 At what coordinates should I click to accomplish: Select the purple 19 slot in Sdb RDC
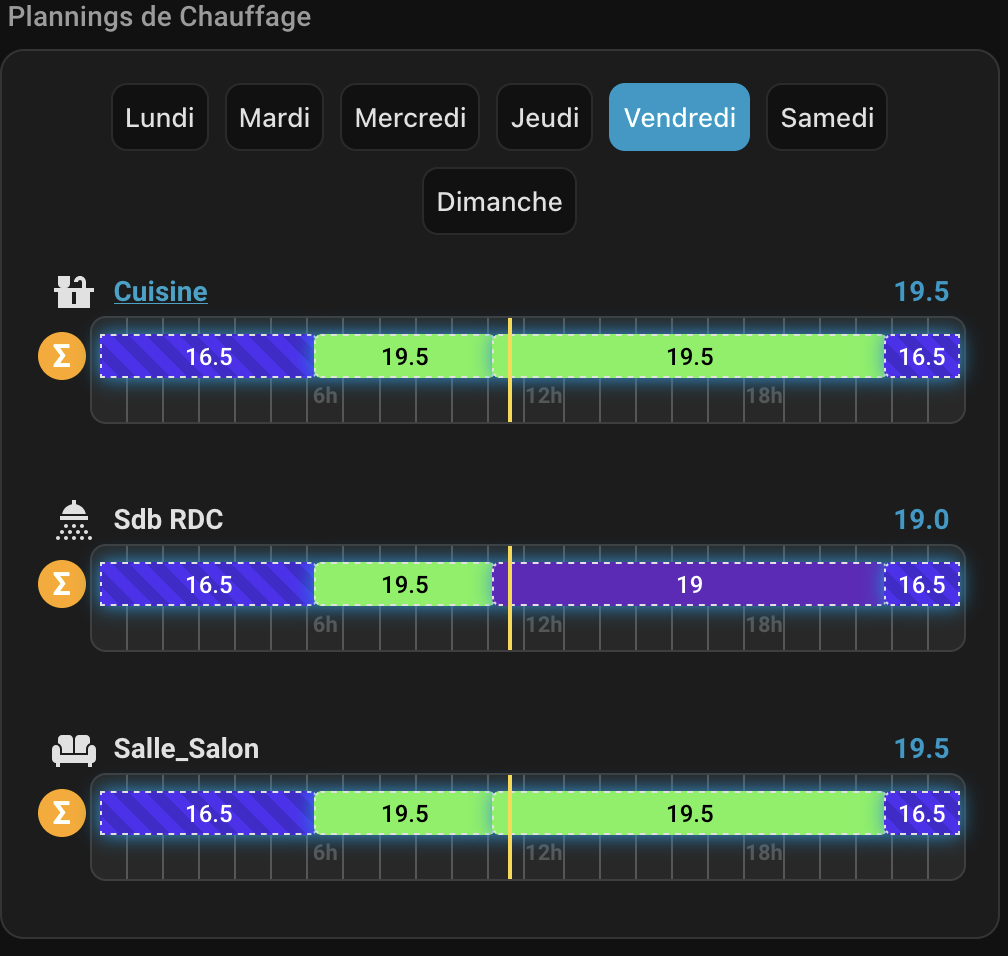coord(690,585)
